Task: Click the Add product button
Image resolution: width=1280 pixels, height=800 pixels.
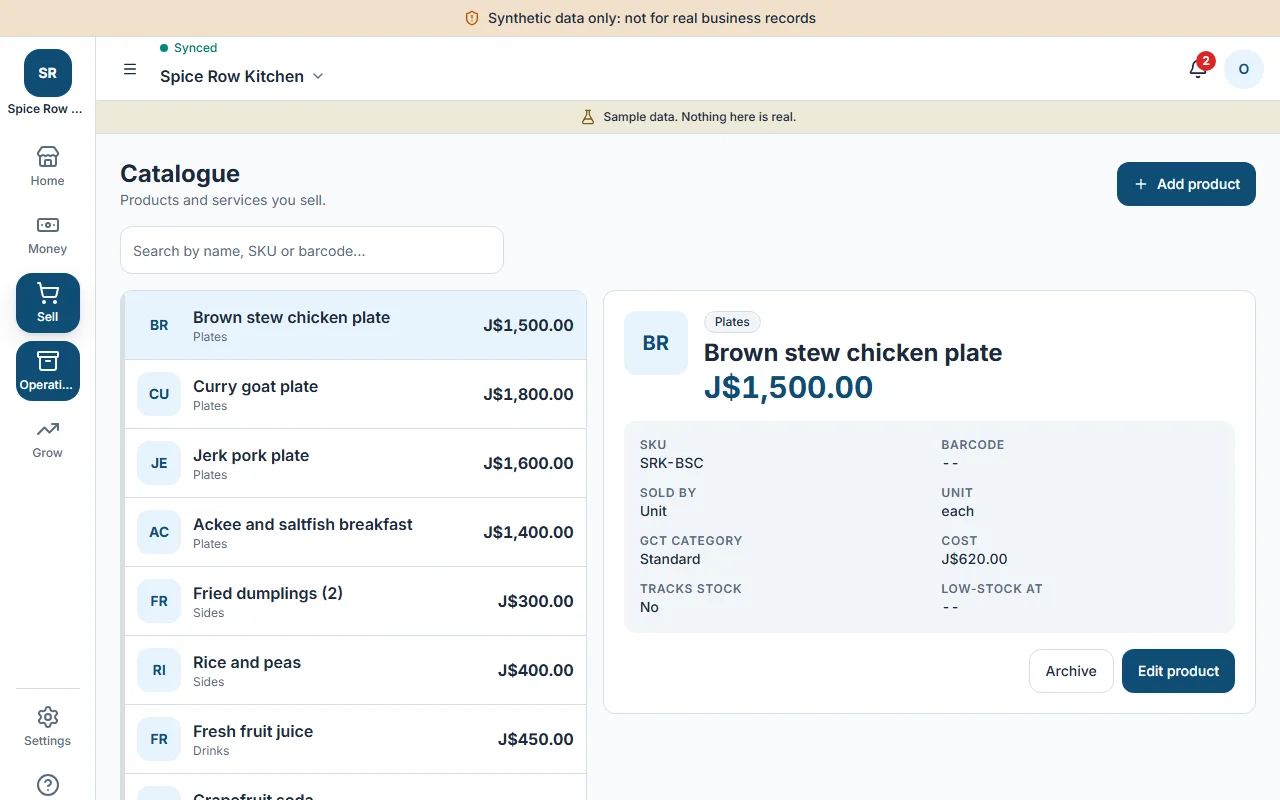Action: [x=1186, y=184]
